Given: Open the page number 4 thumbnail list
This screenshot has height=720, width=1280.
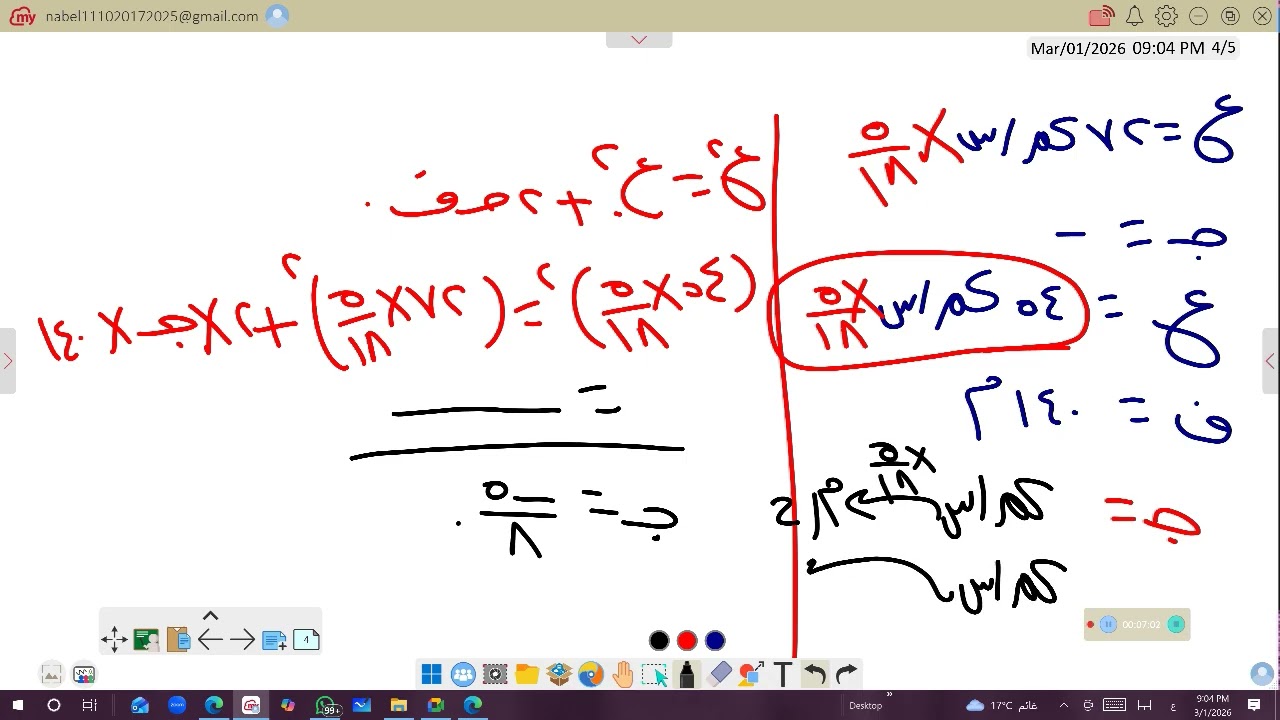Looking at the screenshot, I should tap(306, 640).
